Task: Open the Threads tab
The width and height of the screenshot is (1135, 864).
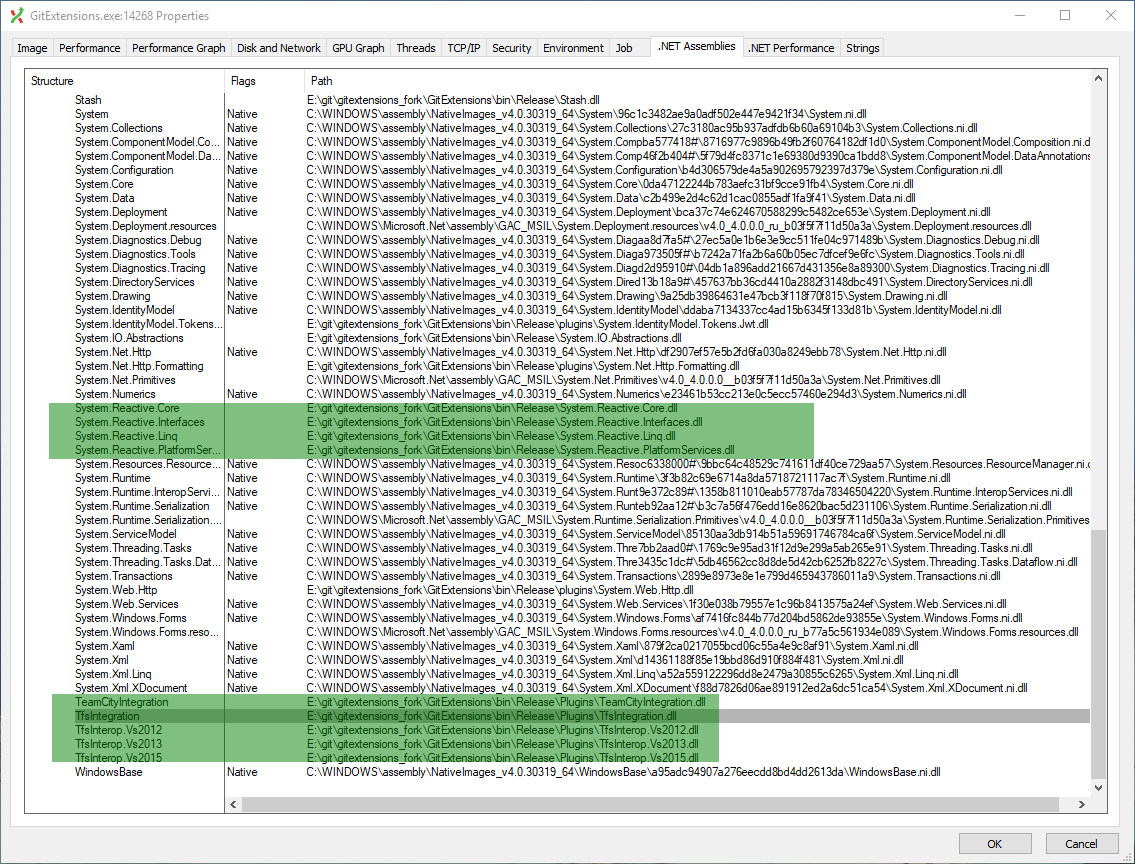Action: coord(415,47)
